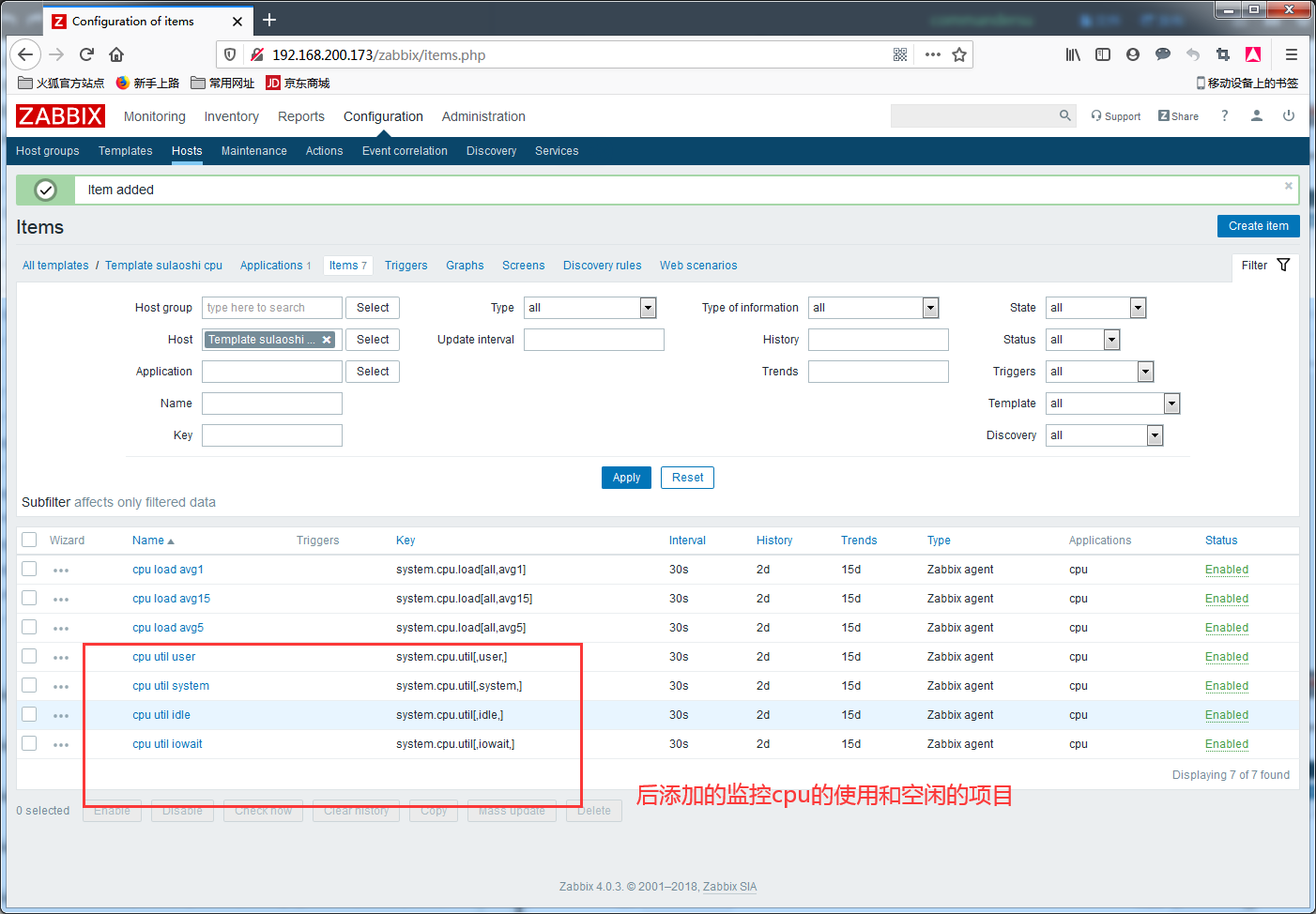Open the Zabbix user profile icon
This screenshot has width=1316, height=914.
point(1257,115)
